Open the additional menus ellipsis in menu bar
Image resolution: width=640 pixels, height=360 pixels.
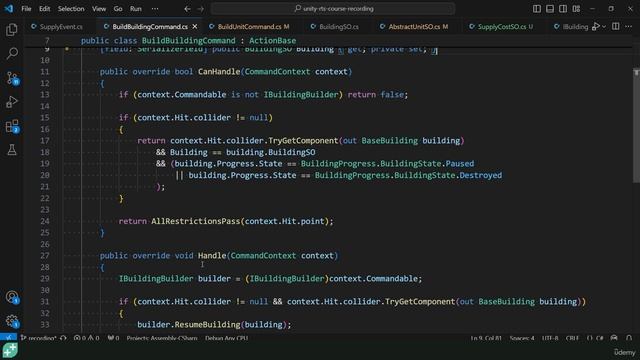[155, 9]
